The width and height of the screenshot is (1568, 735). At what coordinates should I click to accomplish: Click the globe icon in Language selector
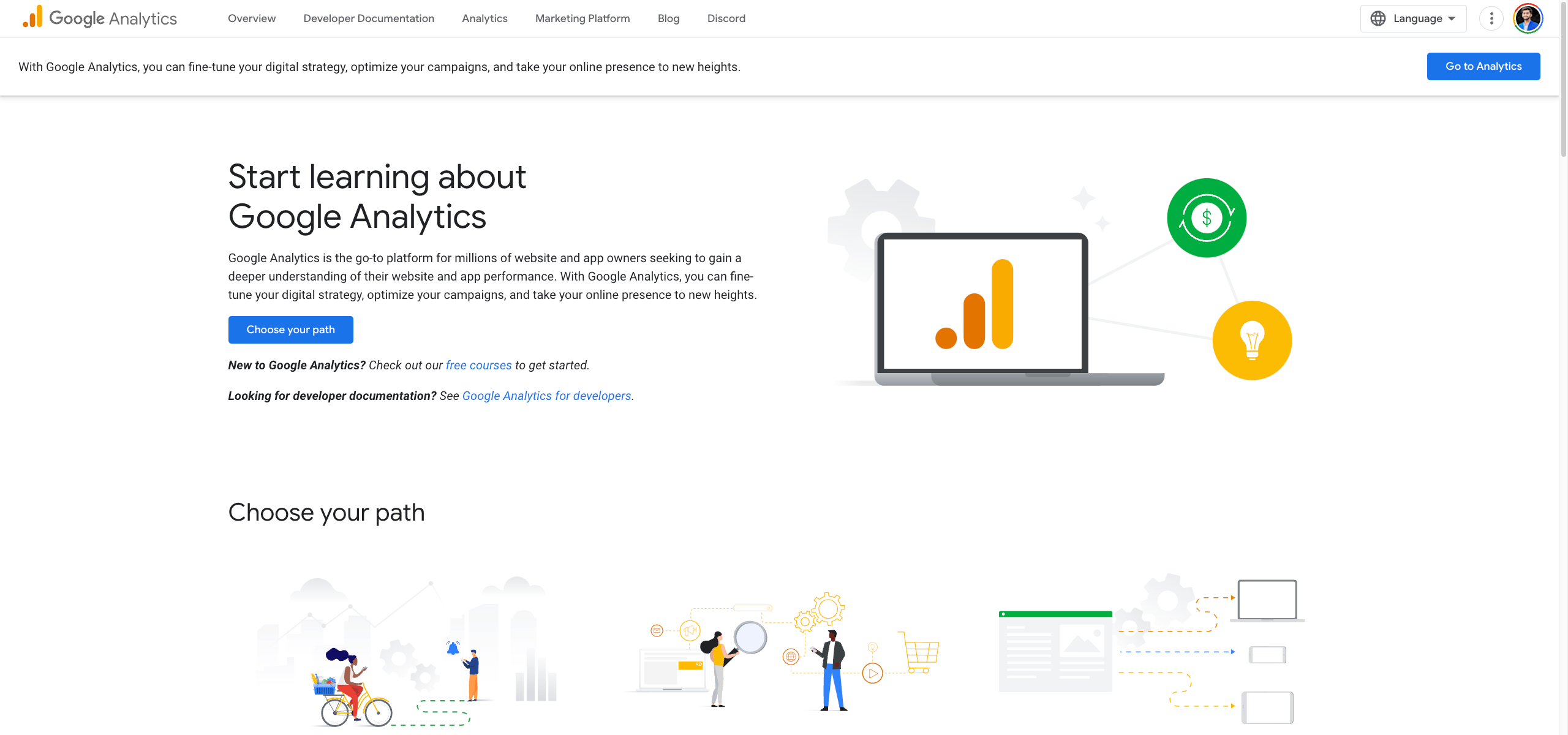click(x=1378, y=18)
